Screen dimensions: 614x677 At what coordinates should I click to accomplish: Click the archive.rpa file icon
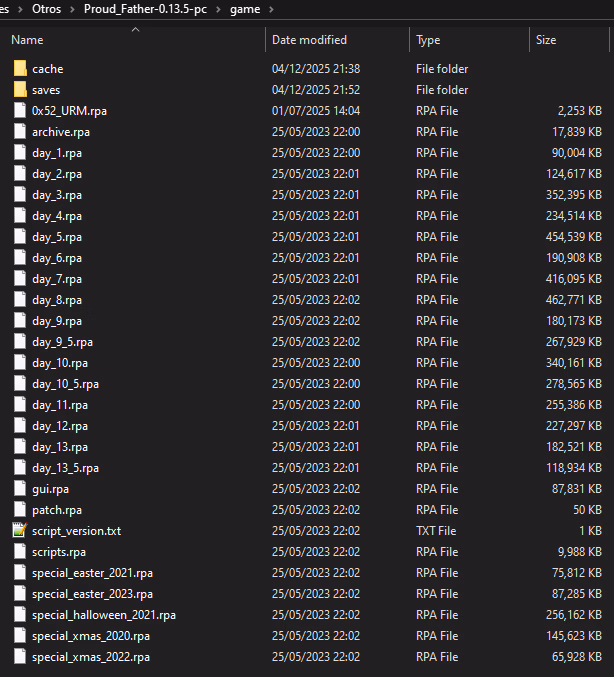20,132
